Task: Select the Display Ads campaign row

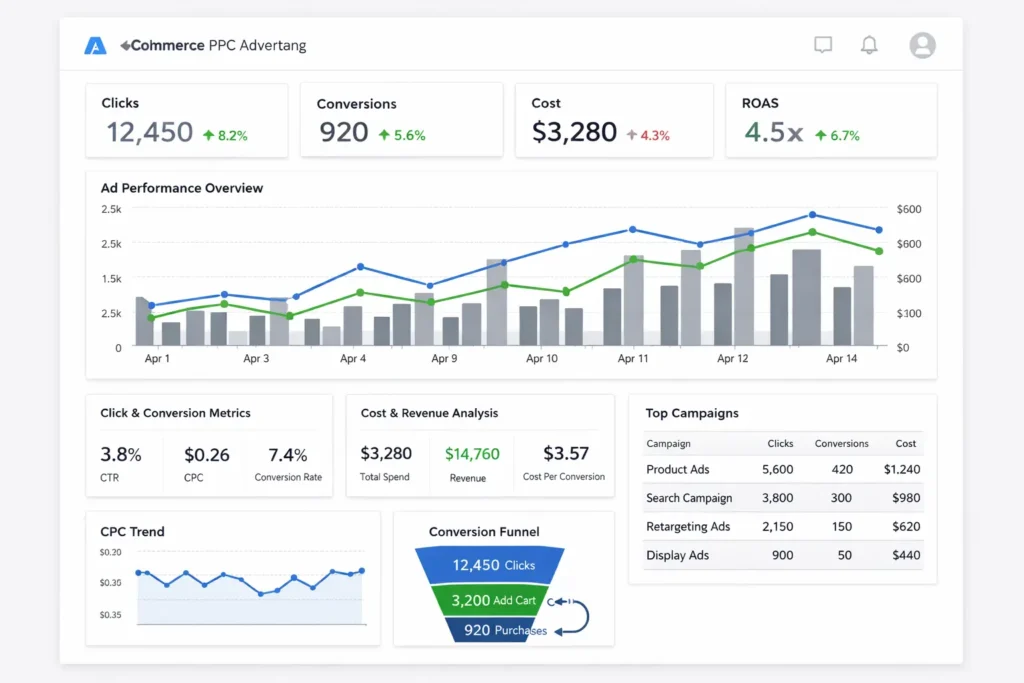Action: [782, 555]
